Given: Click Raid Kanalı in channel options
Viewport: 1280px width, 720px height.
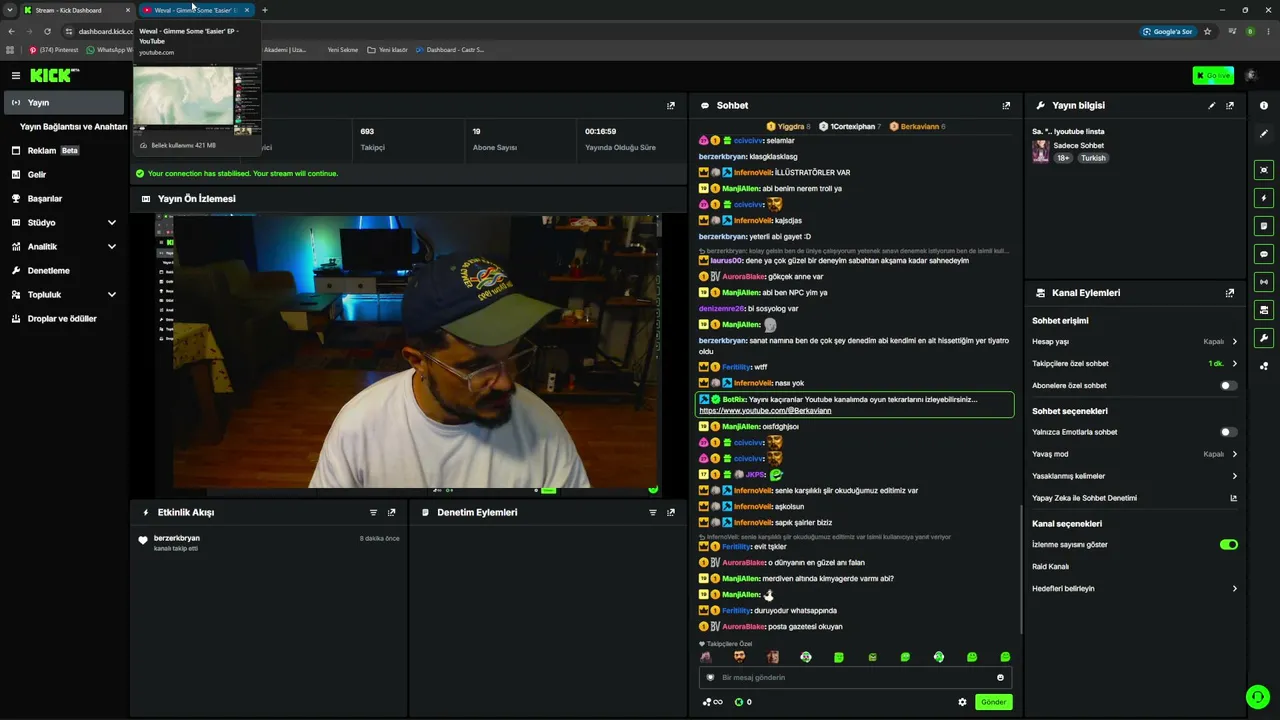Looking at the screenshot, I should pyautogui.click(x=1050, y=566).
